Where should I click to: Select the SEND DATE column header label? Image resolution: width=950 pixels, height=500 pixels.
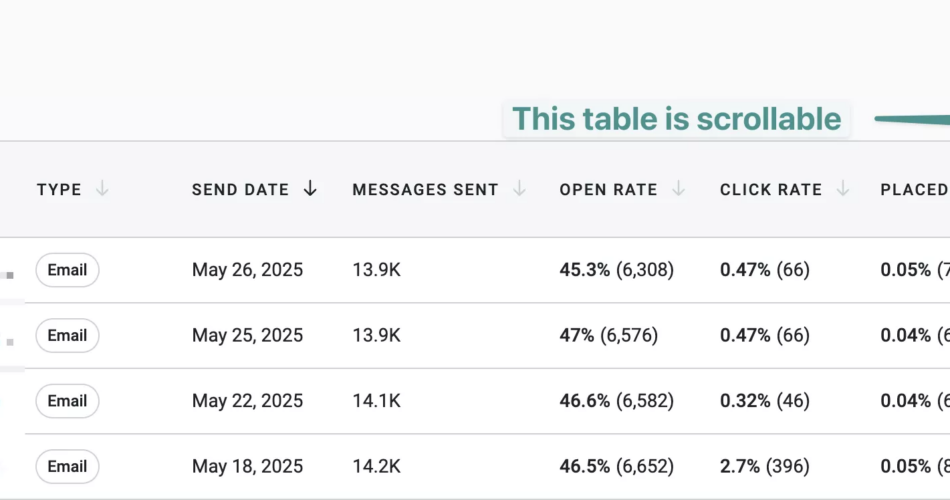[240, 190]
